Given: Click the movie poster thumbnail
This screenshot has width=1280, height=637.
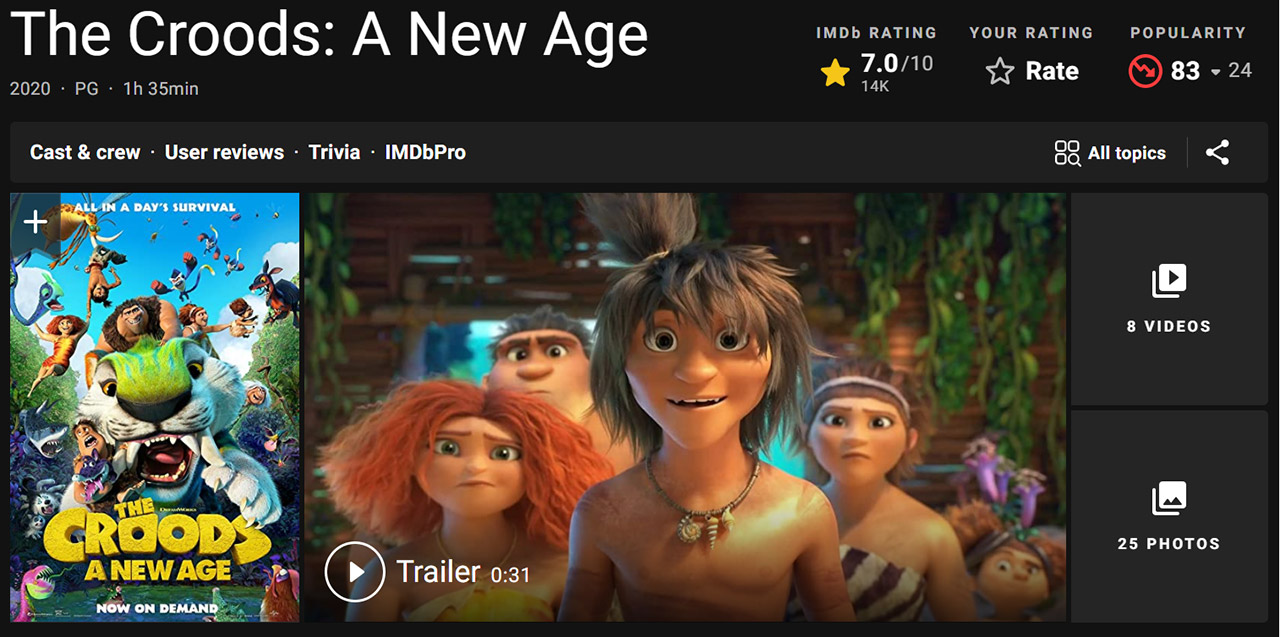Looking at the screenshot, I should pyautogui.click(x=155, y=408).
